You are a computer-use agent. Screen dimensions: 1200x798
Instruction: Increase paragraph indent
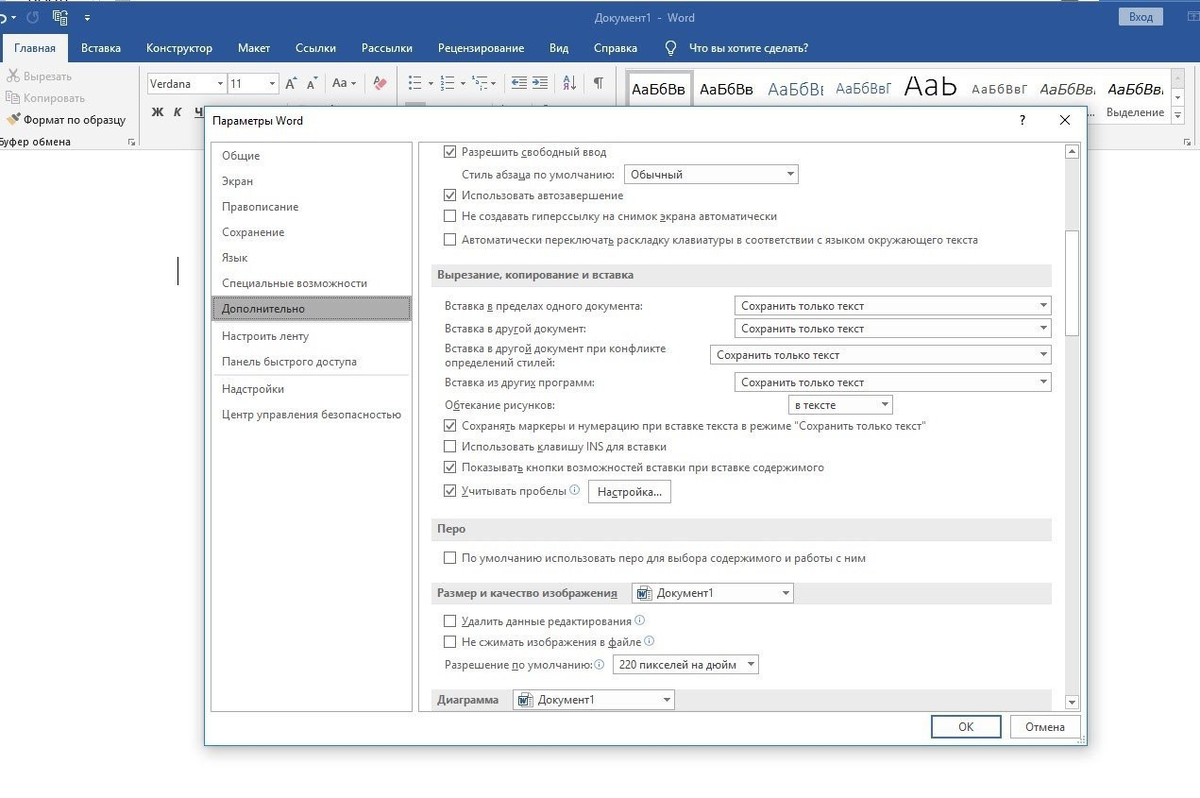[x=540, y=84]
